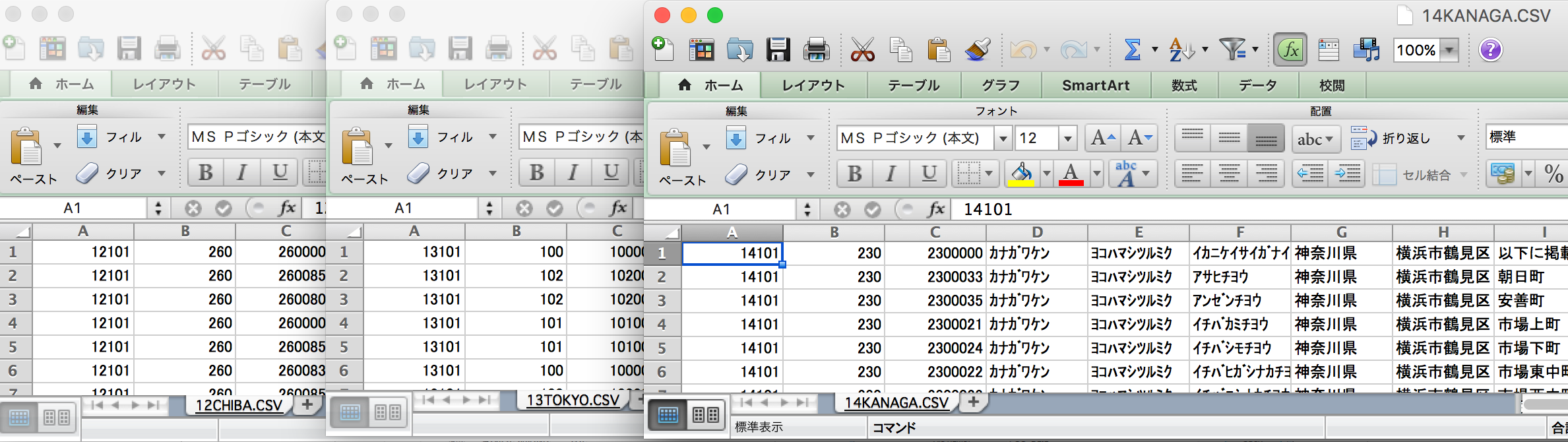Click the AutoSum sigma icon
This screenshot has width=1568, height=442.
(x=1133, y=49)
